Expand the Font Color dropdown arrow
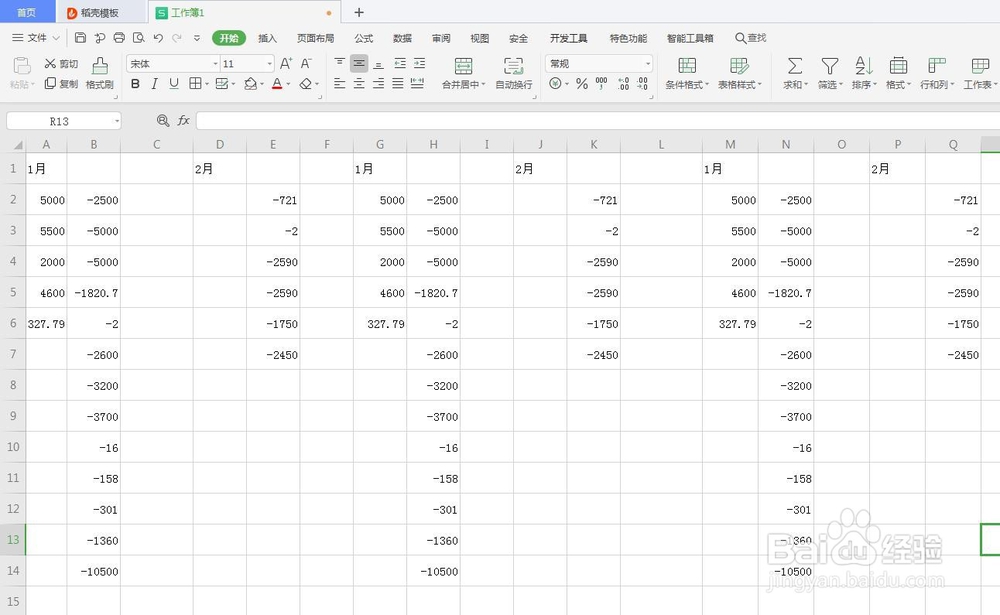Viewport: 1000px width, 615px height. click(288, 84)
